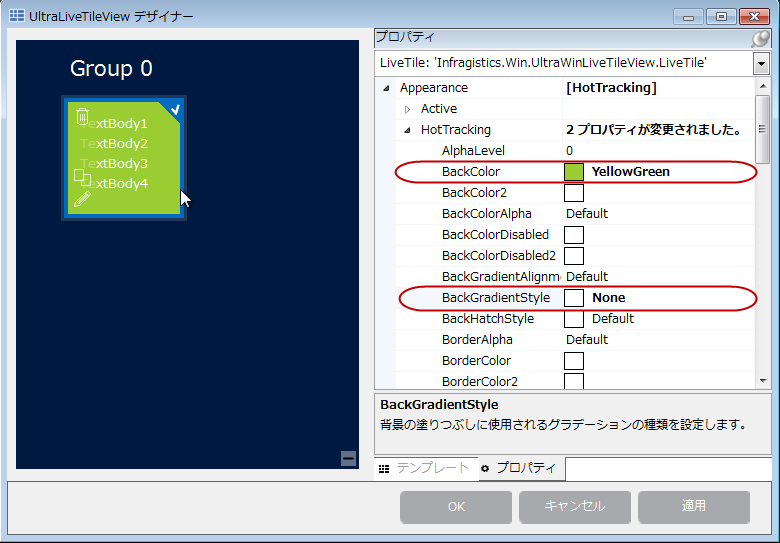Click TextBody2 on the live tile
780x543 pixels.
click(x=114, y=144)
